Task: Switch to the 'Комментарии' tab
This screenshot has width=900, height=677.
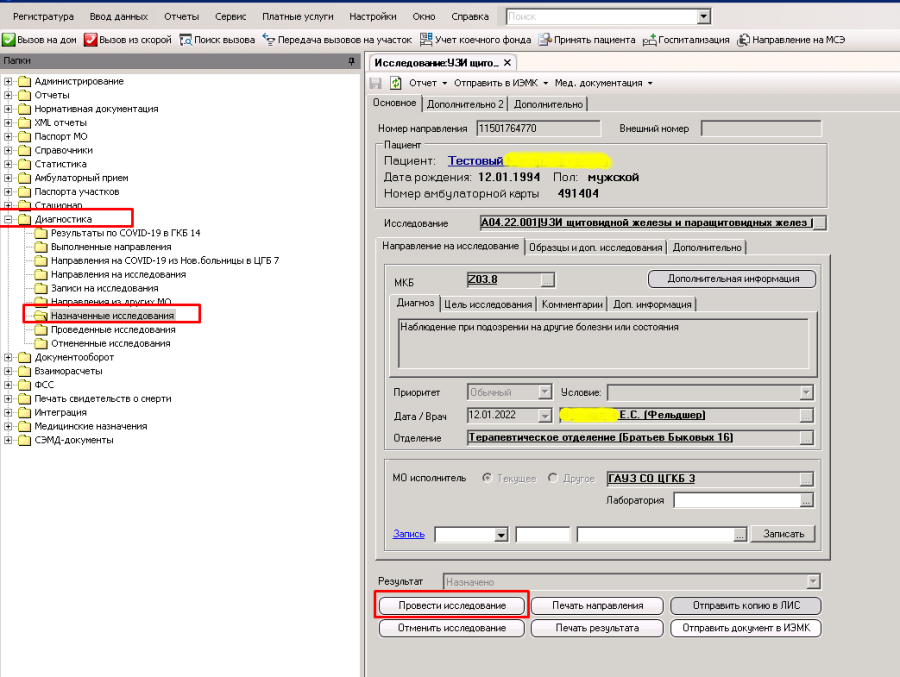Action: 572,304
